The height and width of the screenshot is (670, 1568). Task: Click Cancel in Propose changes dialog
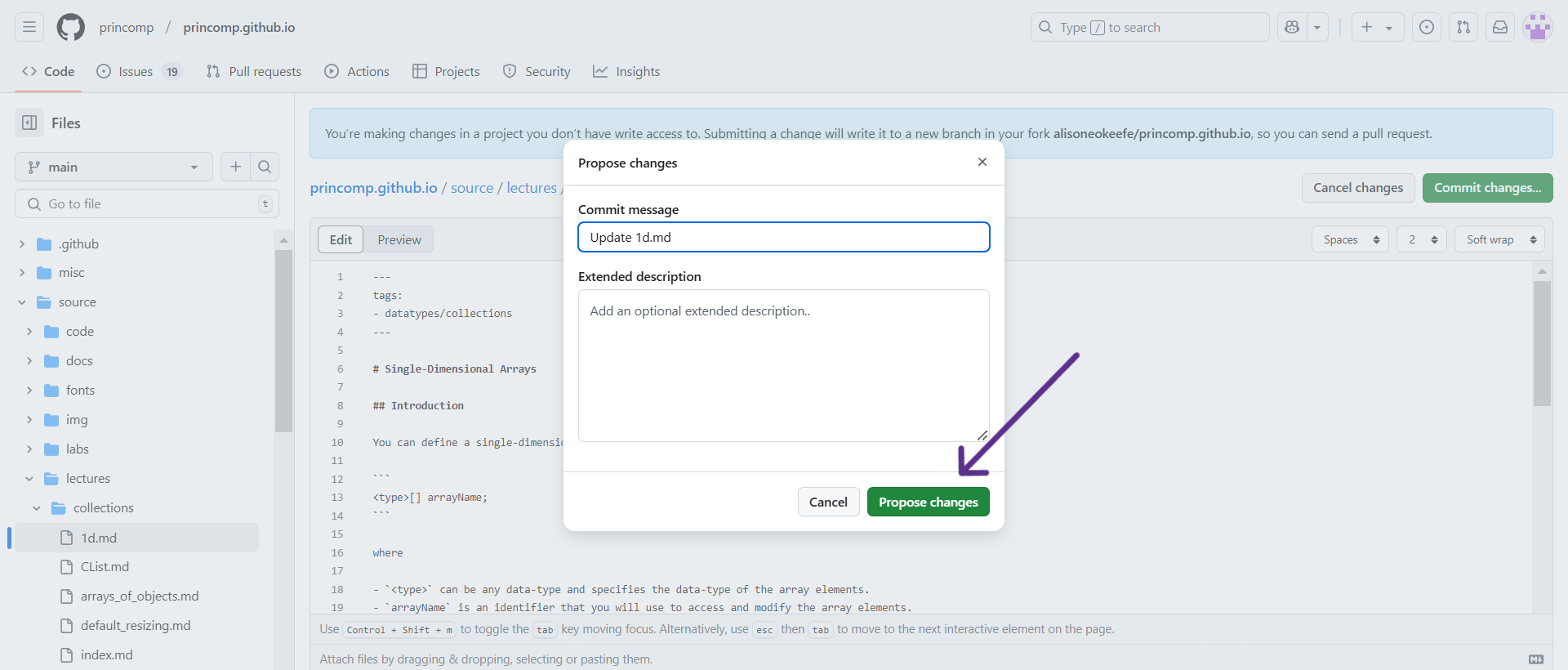tap(828, 502)
